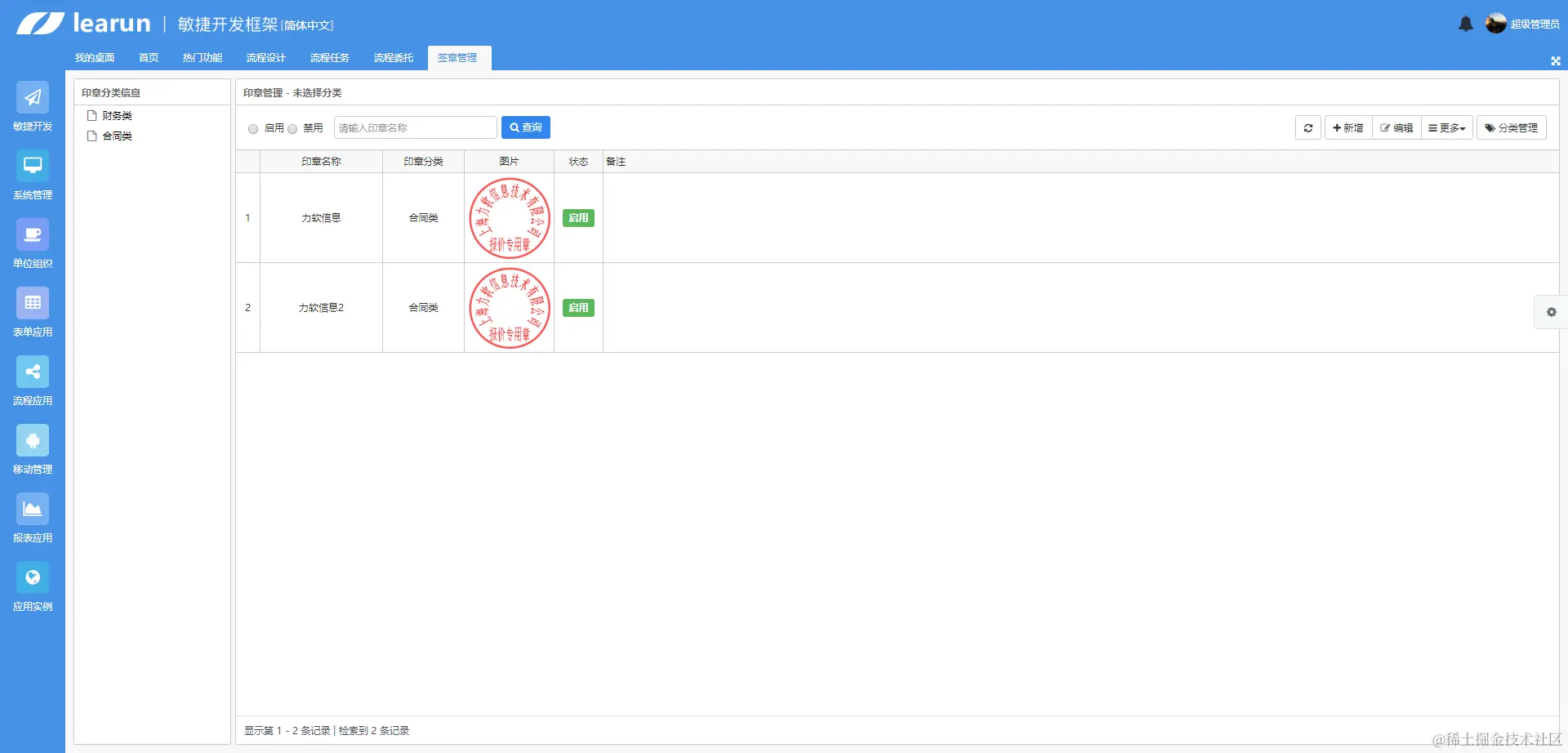Viewport: 1568px width, 753px height.
Task: Open the 应用实例 globe icon
Action: [33, 577]
